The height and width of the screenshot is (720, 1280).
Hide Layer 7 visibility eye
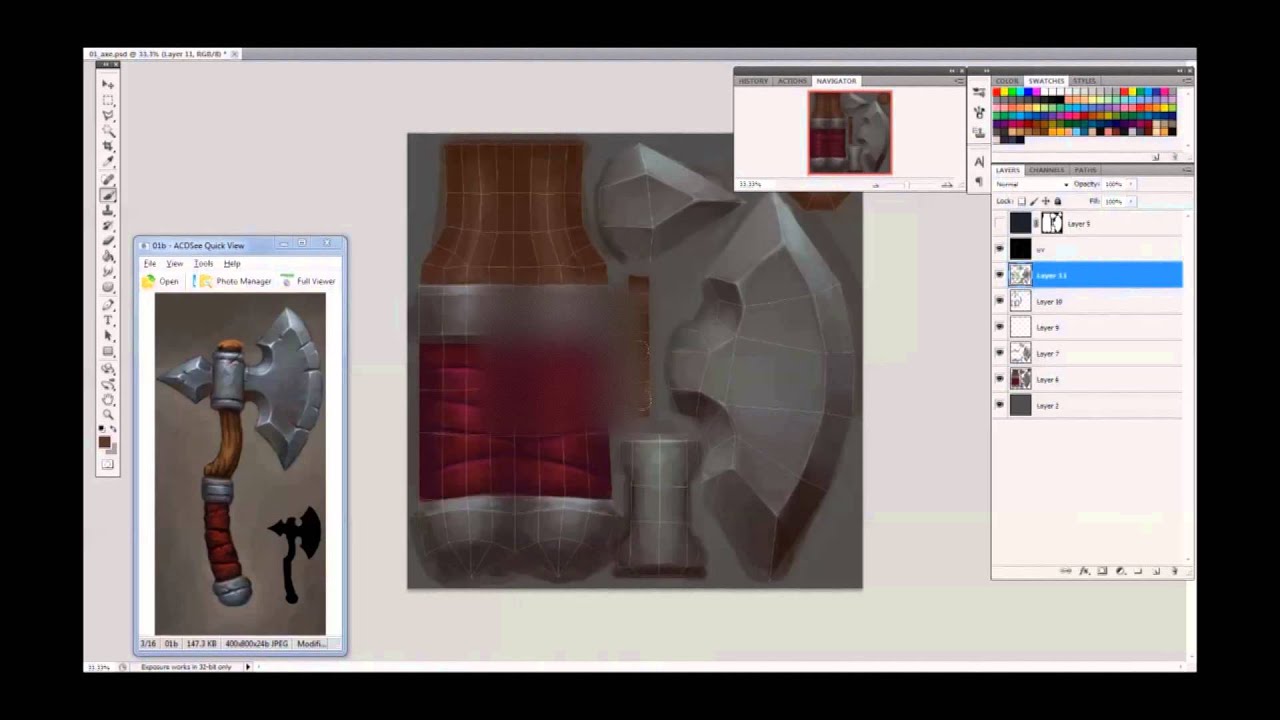pyautogui.click(x=1000, y=353)
